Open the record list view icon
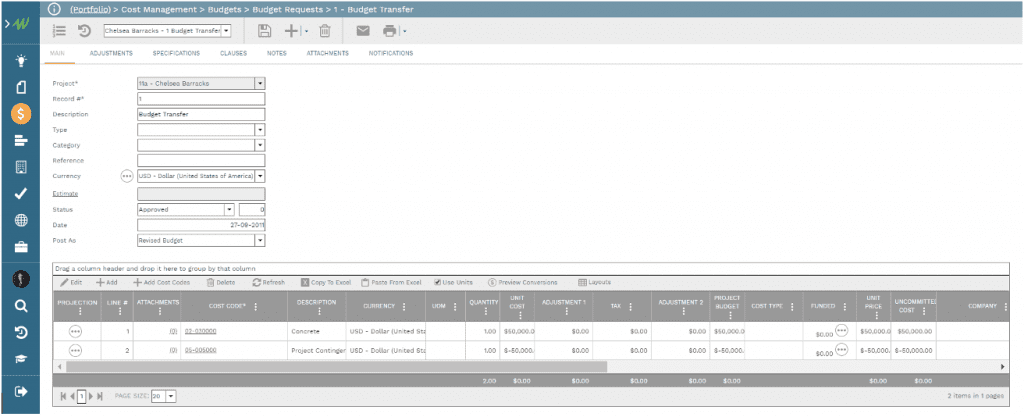1024x417 pixels. 59,31
